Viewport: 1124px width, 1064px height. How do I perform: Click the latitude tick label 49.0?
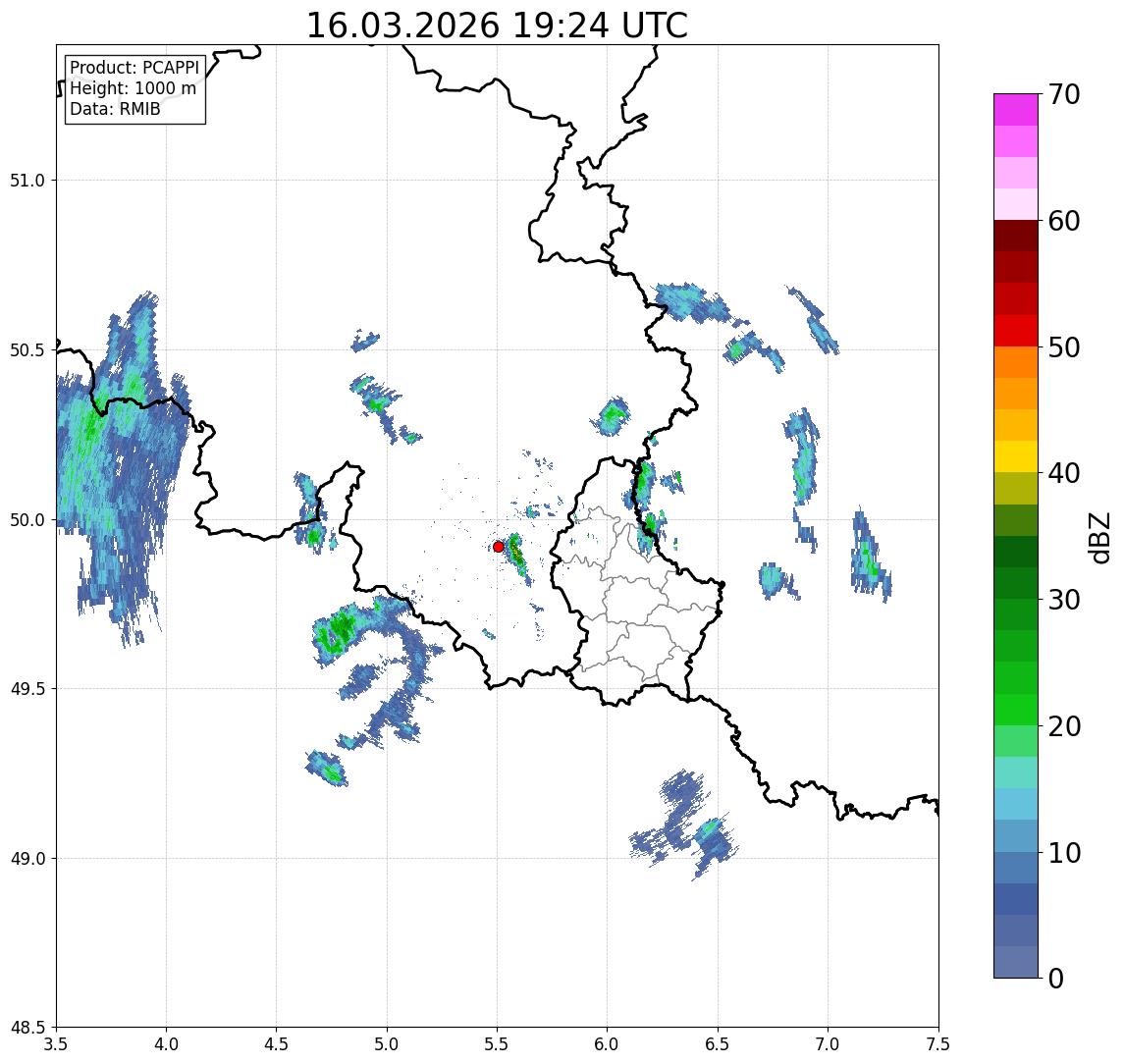(27, 858)
